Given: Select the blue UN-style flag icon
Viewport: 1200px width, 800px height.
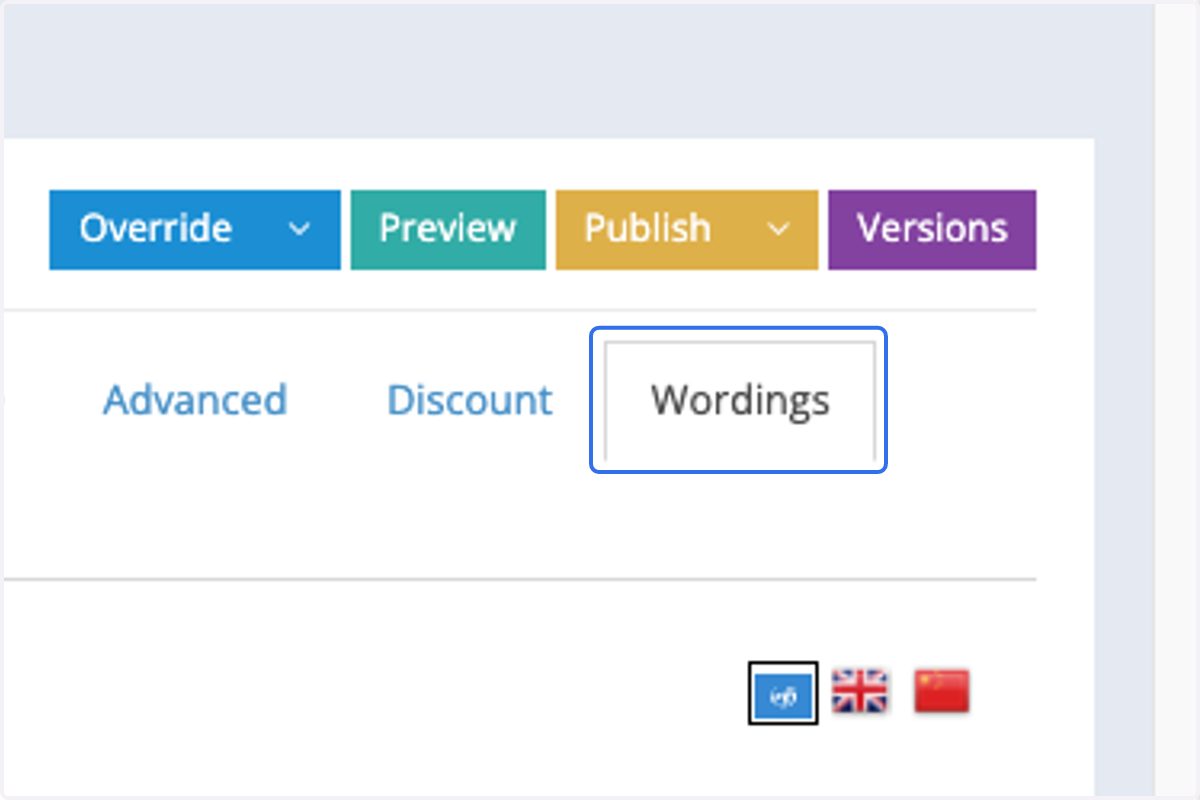Looking at the screenshot, I should (783, 693).
